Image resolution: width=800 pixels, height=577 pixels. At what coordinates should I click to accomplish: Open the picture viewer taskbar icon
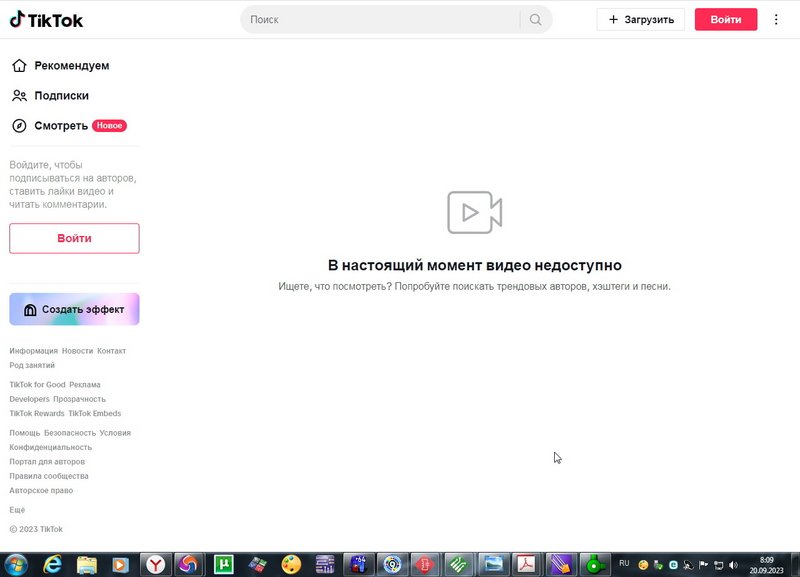coord(493,565)
